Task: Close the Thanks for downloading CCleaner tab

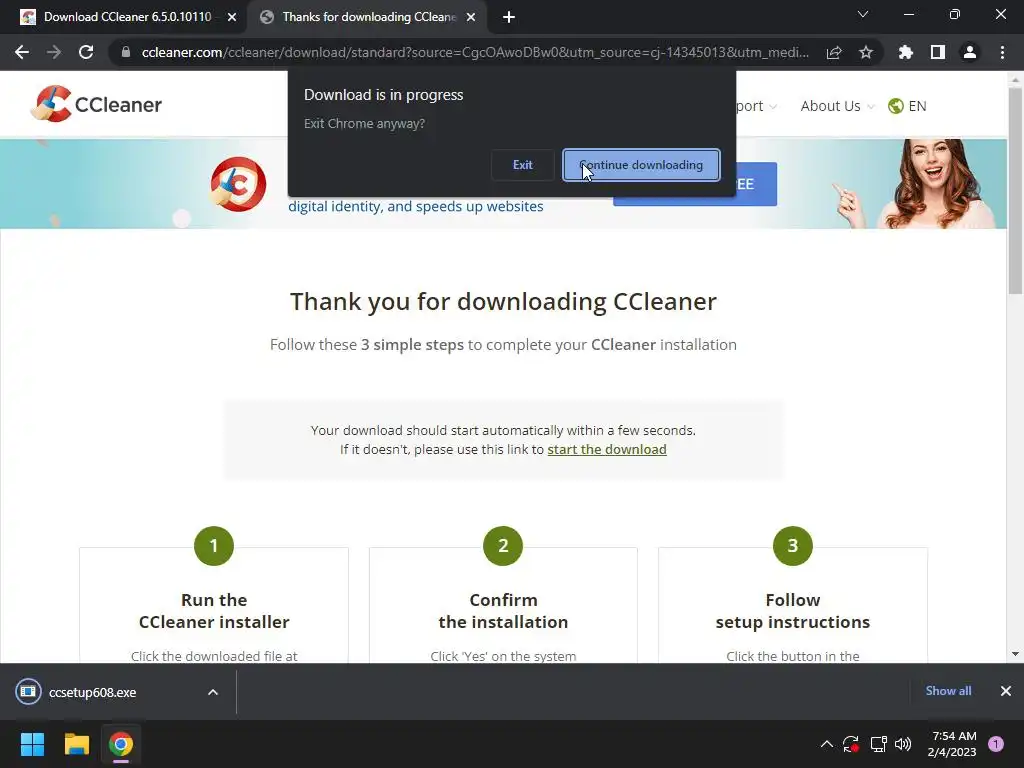Action: tap(471, 17)
